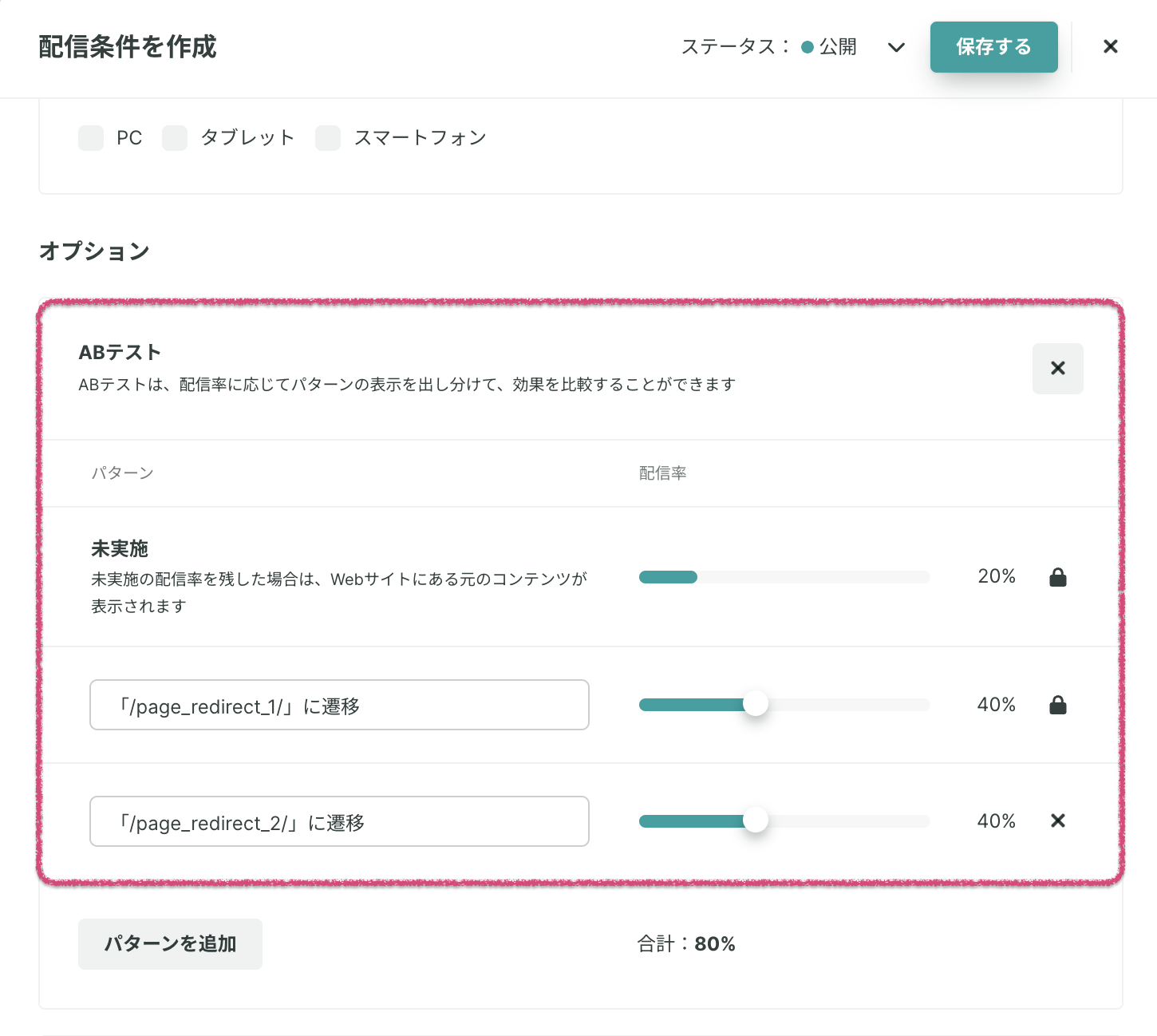Check the スマートフォン checkbox
The height and width of the screenshot is (1036, 1157).
[328, 138]
